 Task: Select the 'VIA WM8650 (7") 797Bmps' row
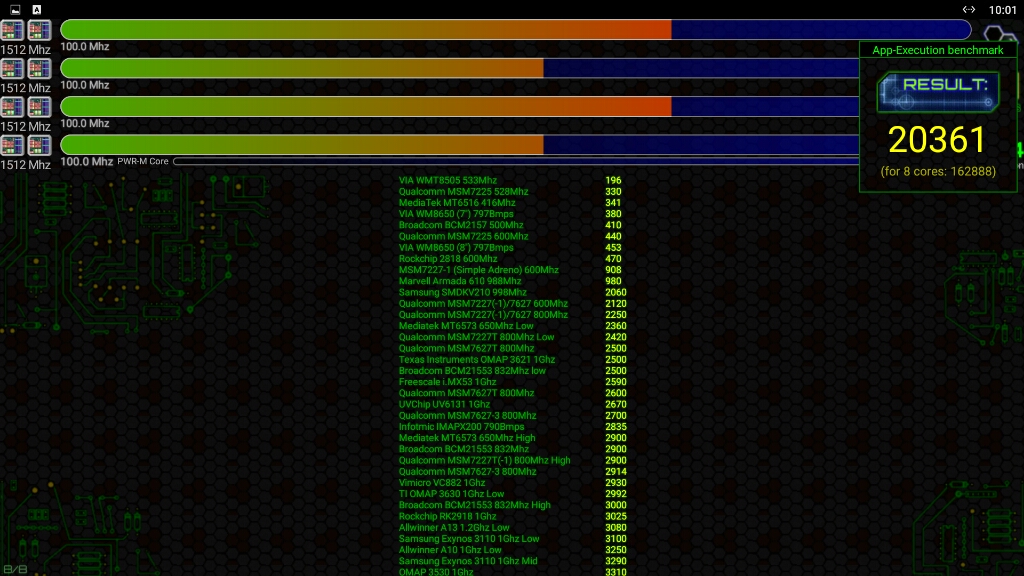point(513,214)
